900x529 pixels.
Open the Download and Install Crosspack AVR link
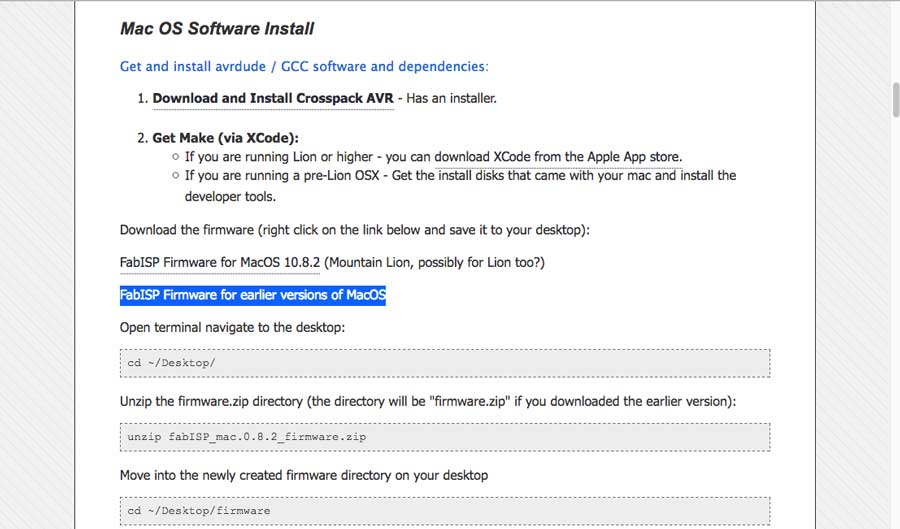[272, 98]
